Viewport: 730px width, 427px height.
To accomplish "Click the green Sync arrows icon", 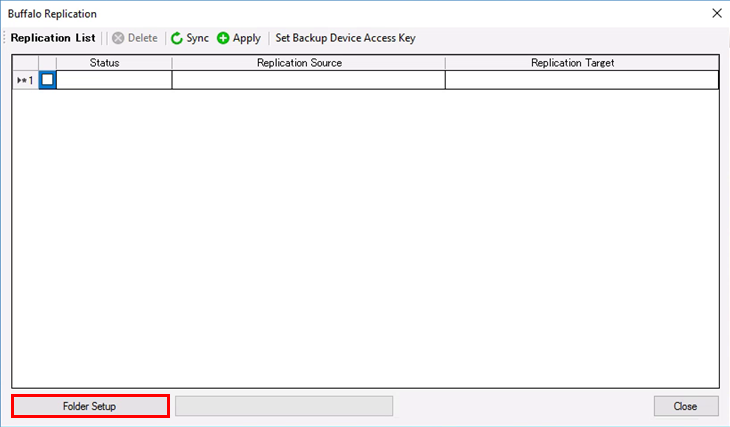I will (x=177, y=38).
